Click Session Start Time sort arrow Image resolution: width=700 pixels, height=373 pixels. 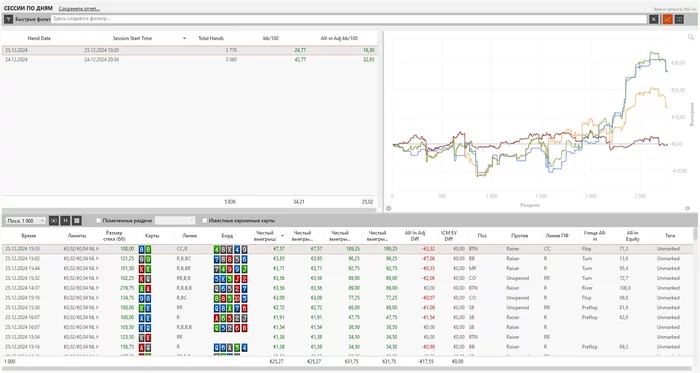[184, 38]
